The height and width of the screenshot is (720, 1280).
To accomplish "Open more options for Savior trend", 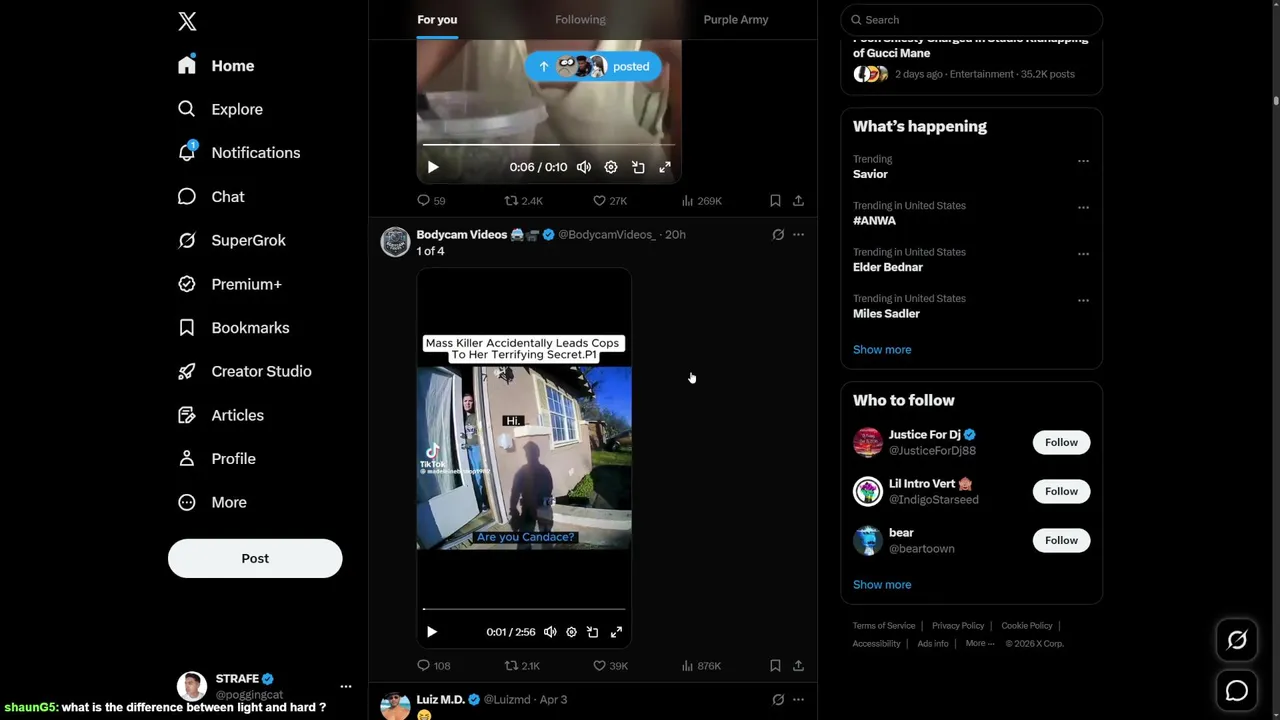I will point(1083,161).
